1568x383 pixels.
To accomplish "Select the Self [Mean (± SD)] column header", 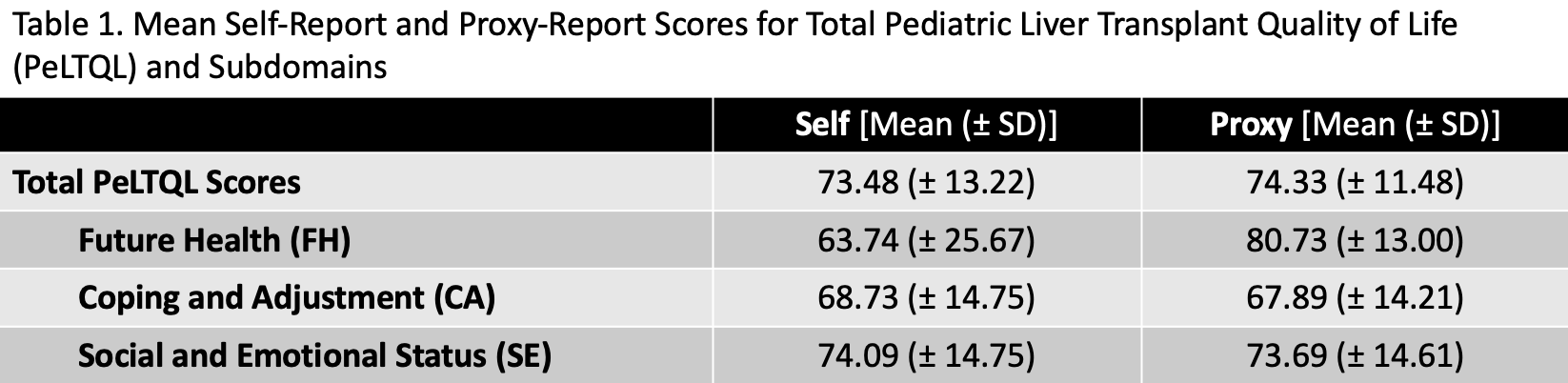I will (926, 125).
